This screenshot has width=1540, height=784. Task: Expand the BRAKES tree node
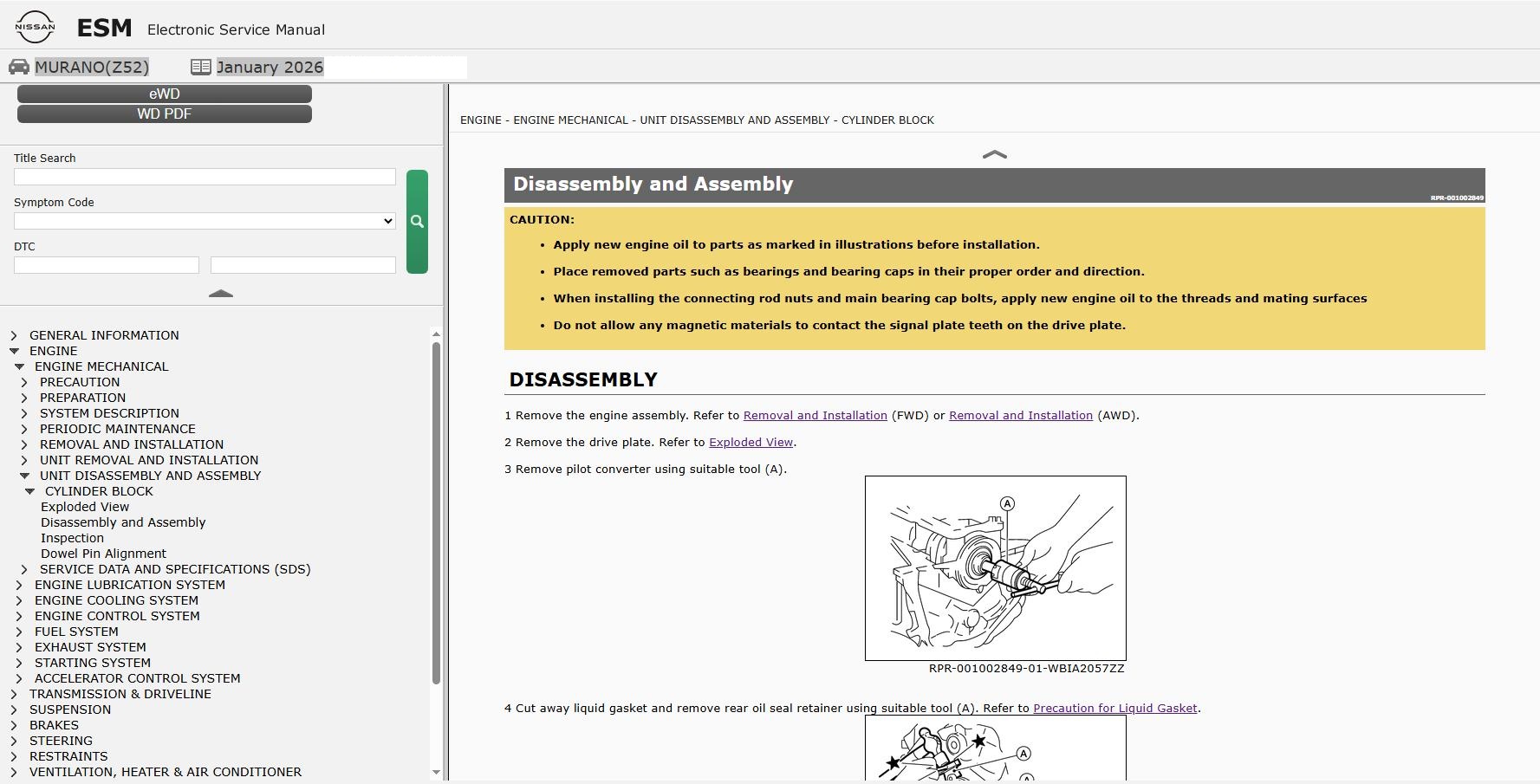[14, 725]
